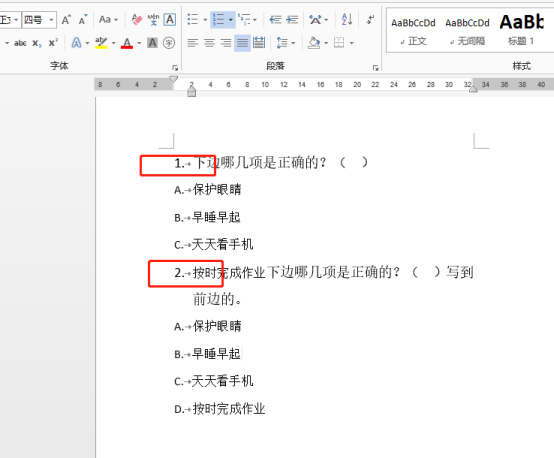554x458 pixels.
Task: Align text right
Action: (226, 43)
